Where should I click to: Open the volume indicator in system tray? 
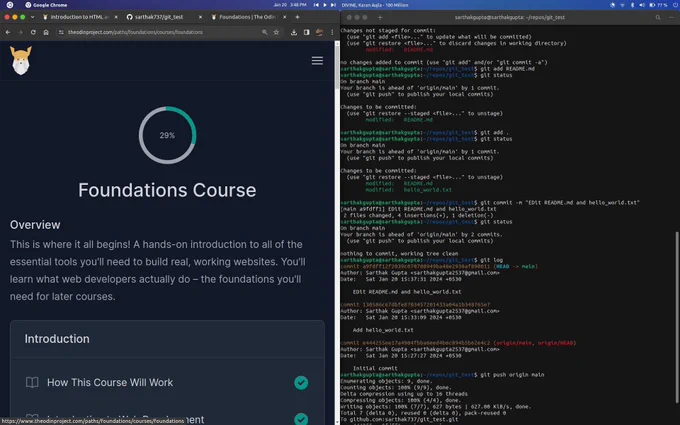click(x=642, y=5)
